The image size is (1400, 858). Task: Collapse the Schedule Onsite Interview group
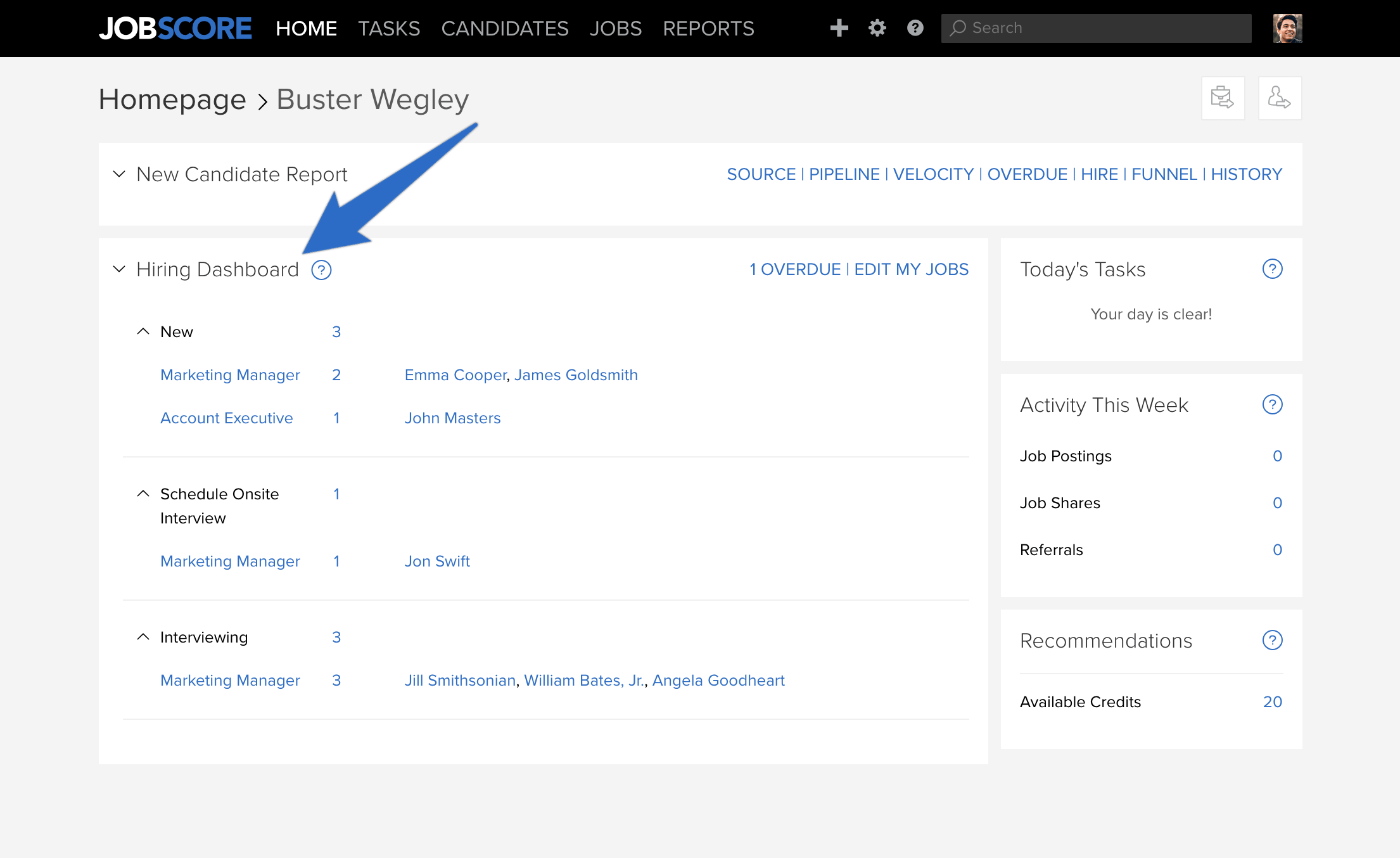pyautogui.click(x=144, y=494)
